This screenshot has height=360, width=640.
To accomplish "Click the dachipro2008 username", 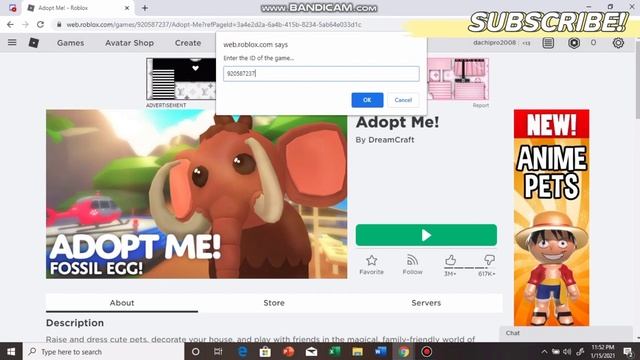I will click(494, 42).
